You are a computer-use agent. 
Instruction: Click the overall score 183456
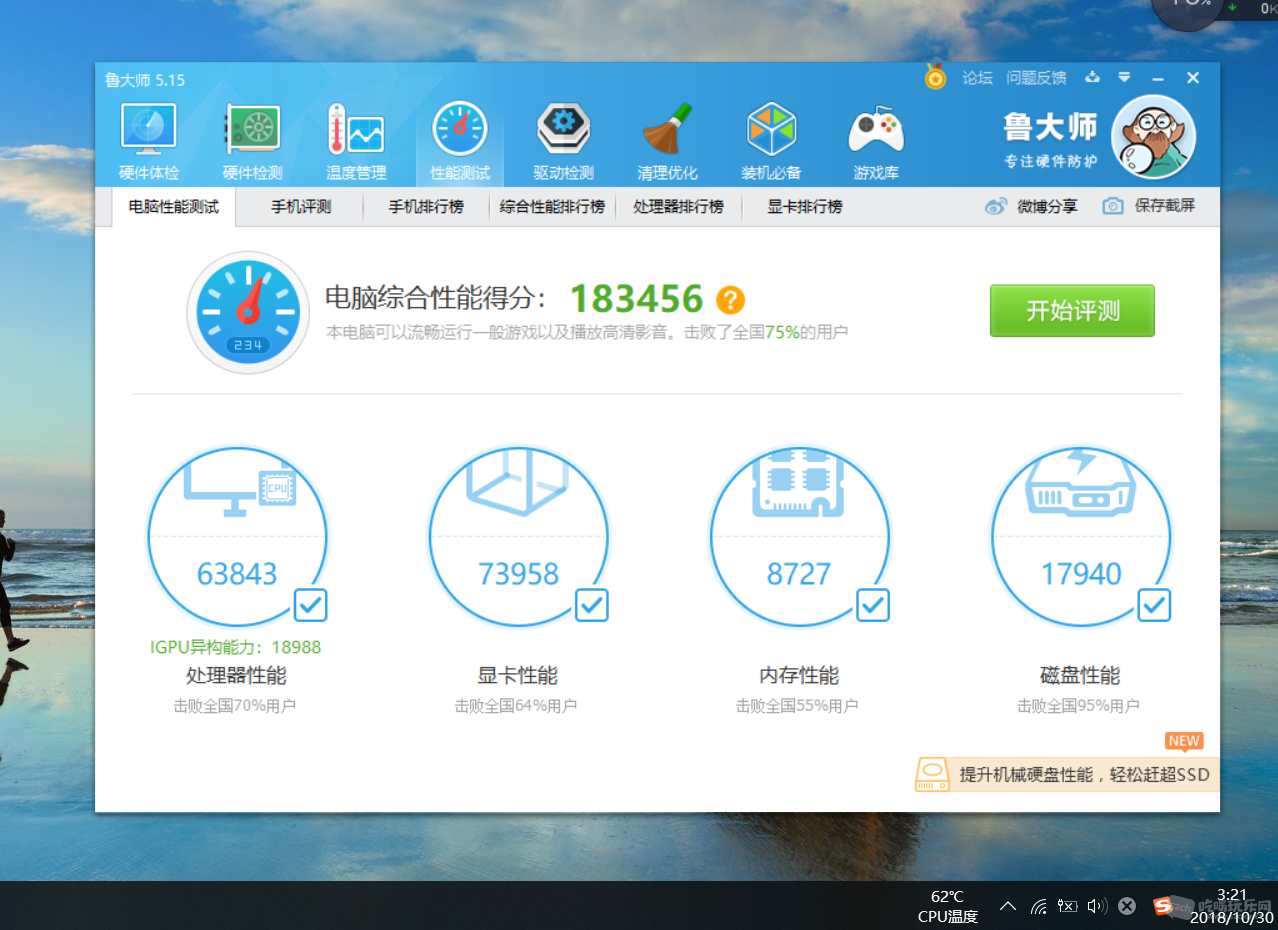click(636, 298)
